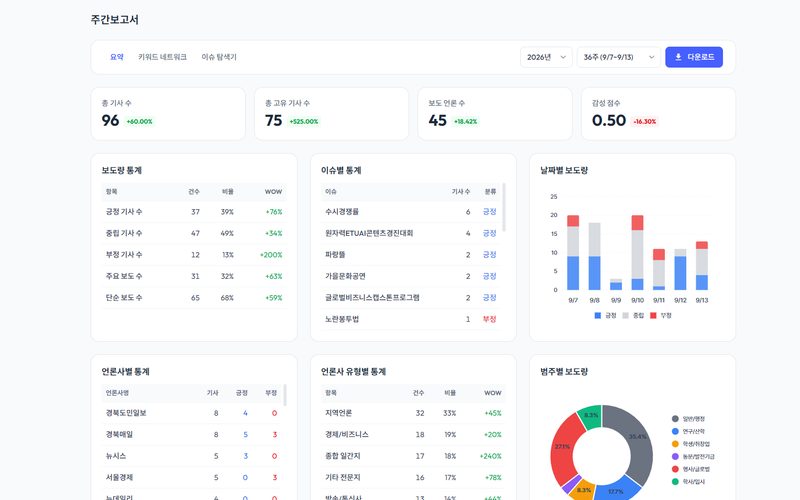Image resolution: width=800 pixels, height=500 pixels.
Task: Click the scrollbar in 언론사별 통계 table
Action: tap(285, 395)
